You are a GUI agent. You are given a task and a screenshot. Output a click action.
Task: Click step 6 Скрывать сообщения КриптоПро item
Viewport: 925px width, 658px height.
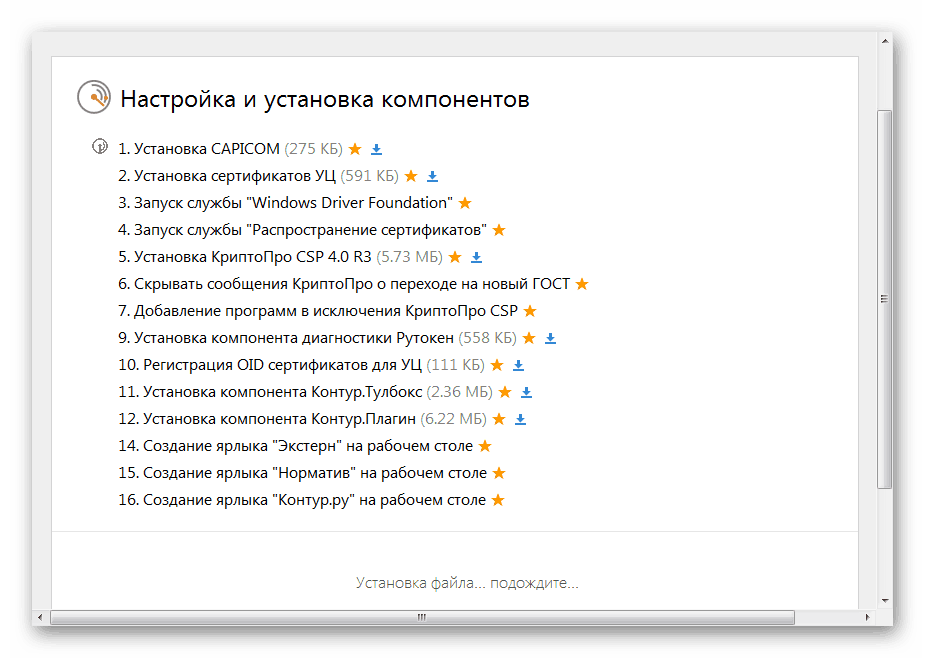[344, 284]
